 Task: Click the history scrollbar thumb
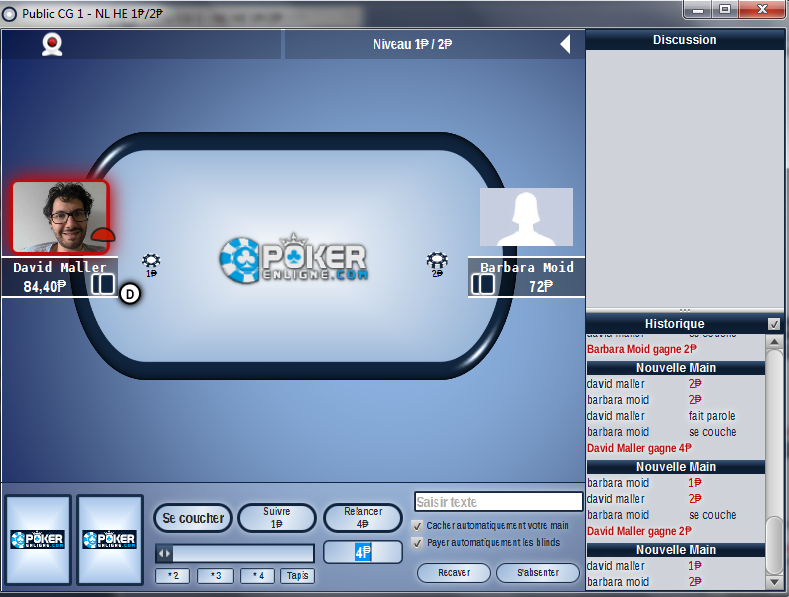point(774,545)
